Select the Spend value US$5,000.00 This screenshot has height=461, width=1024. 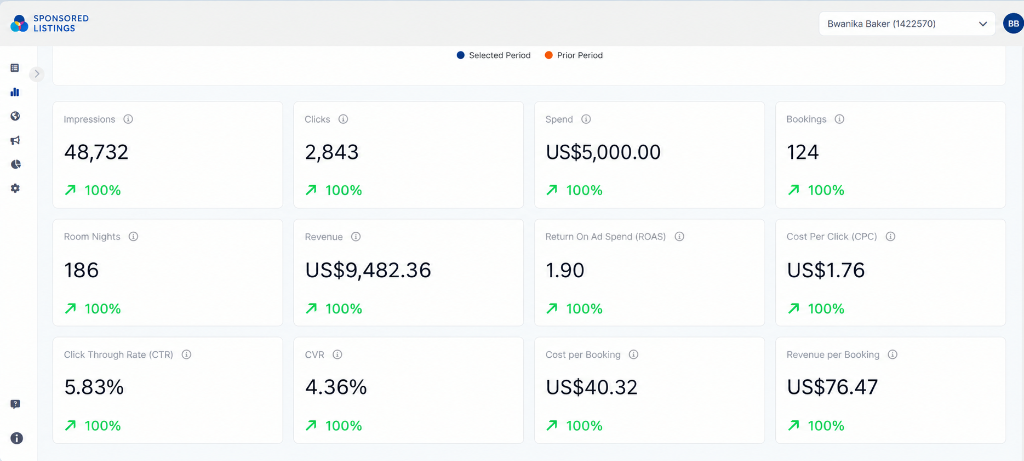603,153
